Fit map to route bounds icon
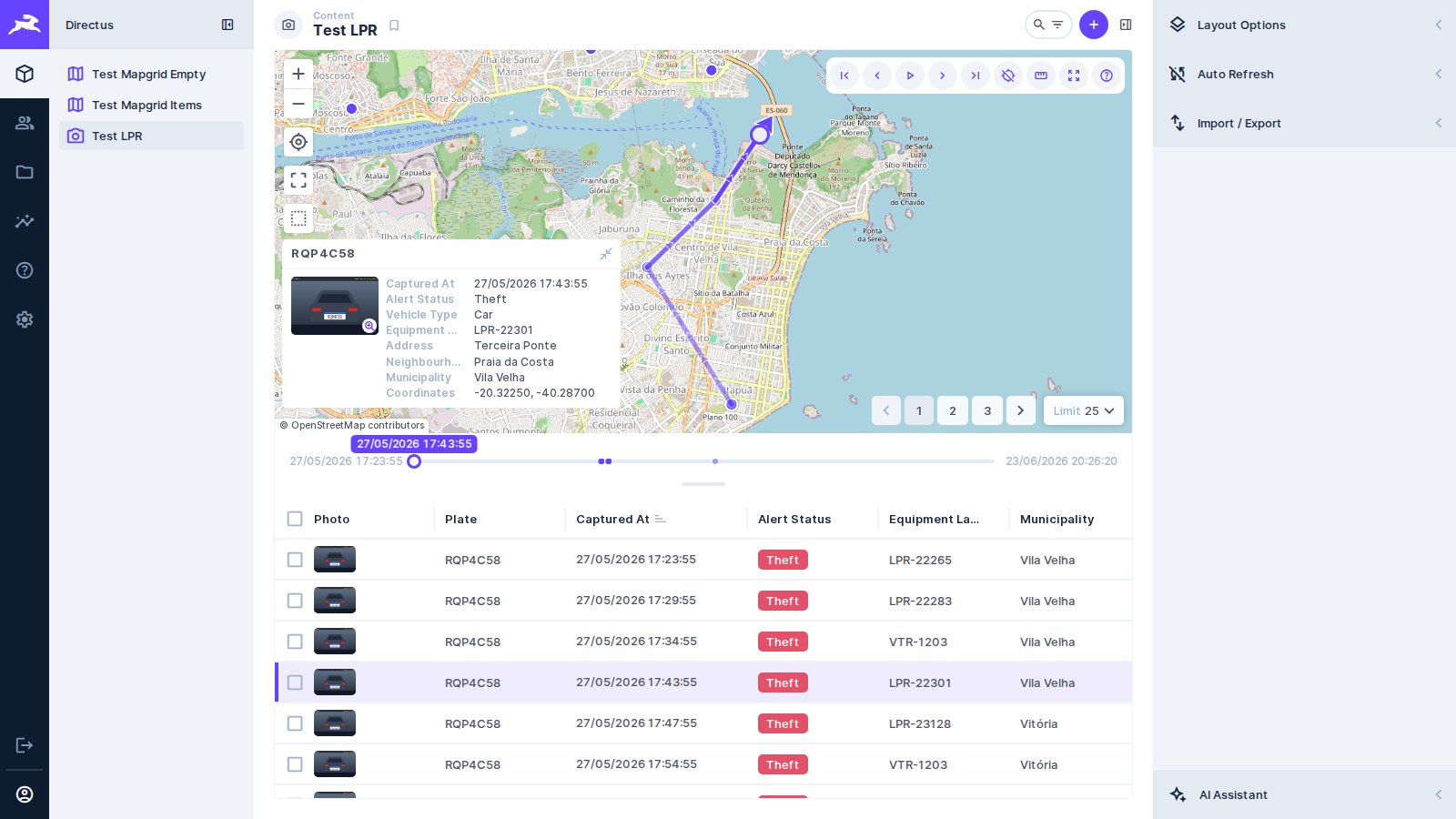This screenshot has height=819, width=1456. [x=1074, y=76]
